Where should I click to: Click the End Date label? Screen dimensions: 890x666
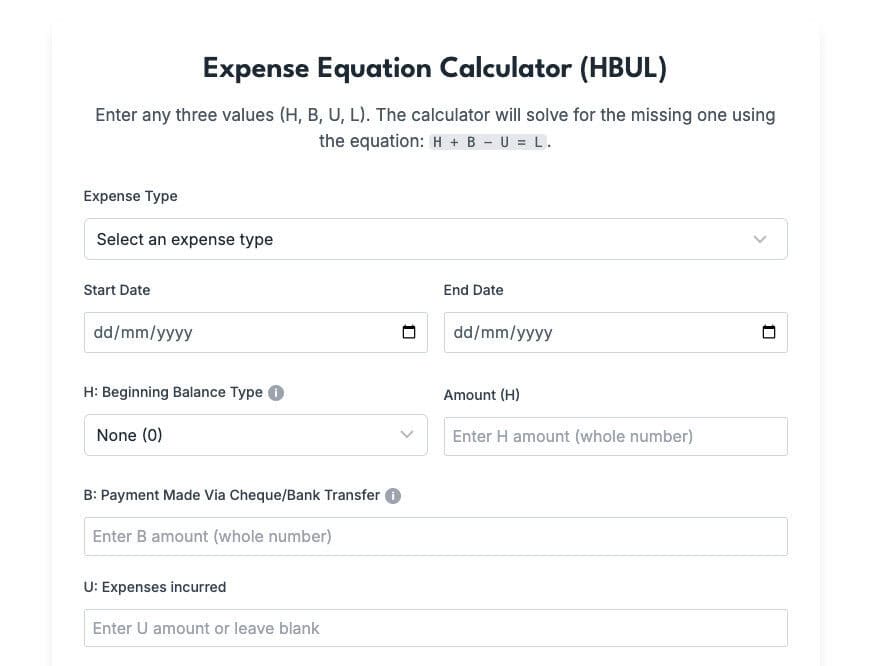click(473, 290)
